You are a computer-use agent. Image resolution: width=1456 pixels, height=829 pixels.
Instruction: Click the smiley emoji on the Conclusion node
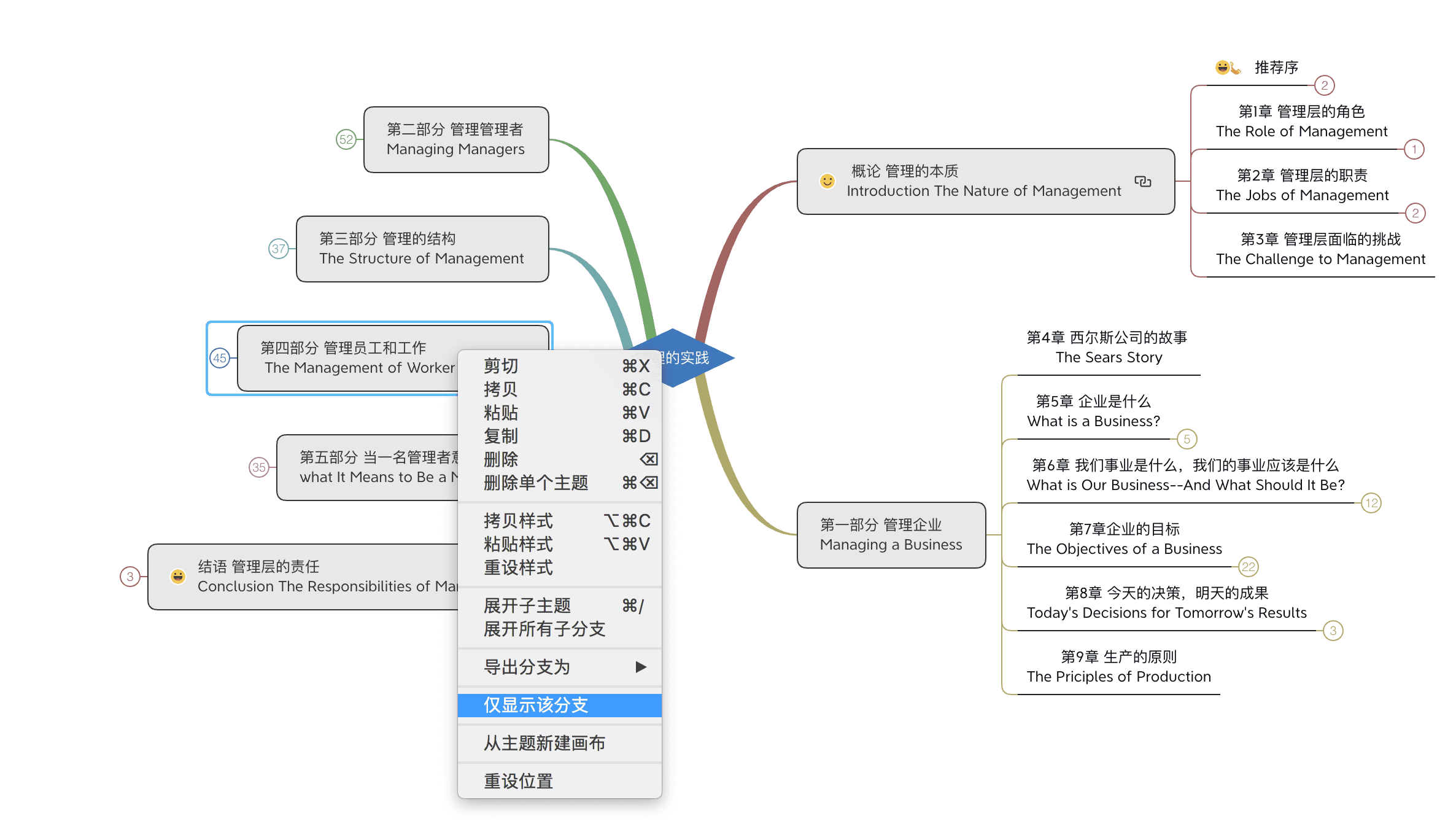click(x=177, y=576)
